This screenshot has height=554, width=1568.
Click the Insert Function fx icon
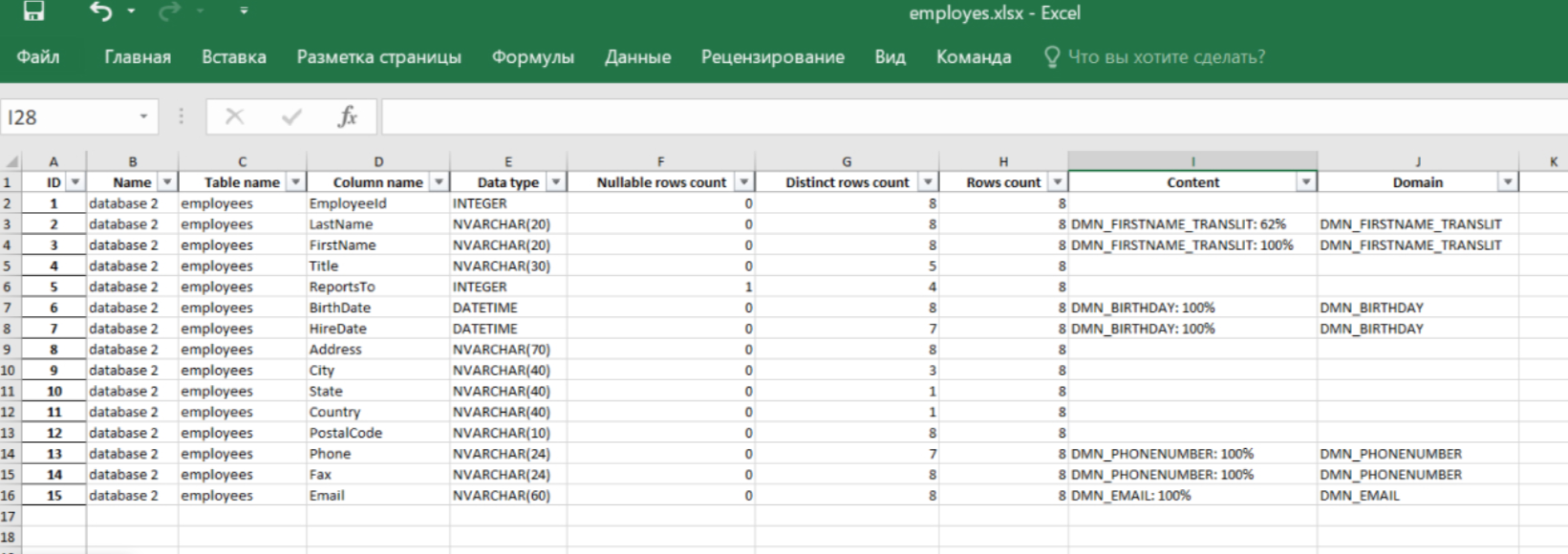(348, 117)
